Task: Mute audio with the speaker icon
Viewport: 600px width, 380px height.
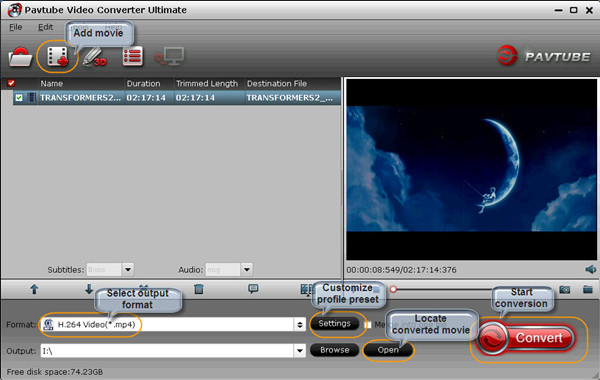Action: tap(590, 269)
